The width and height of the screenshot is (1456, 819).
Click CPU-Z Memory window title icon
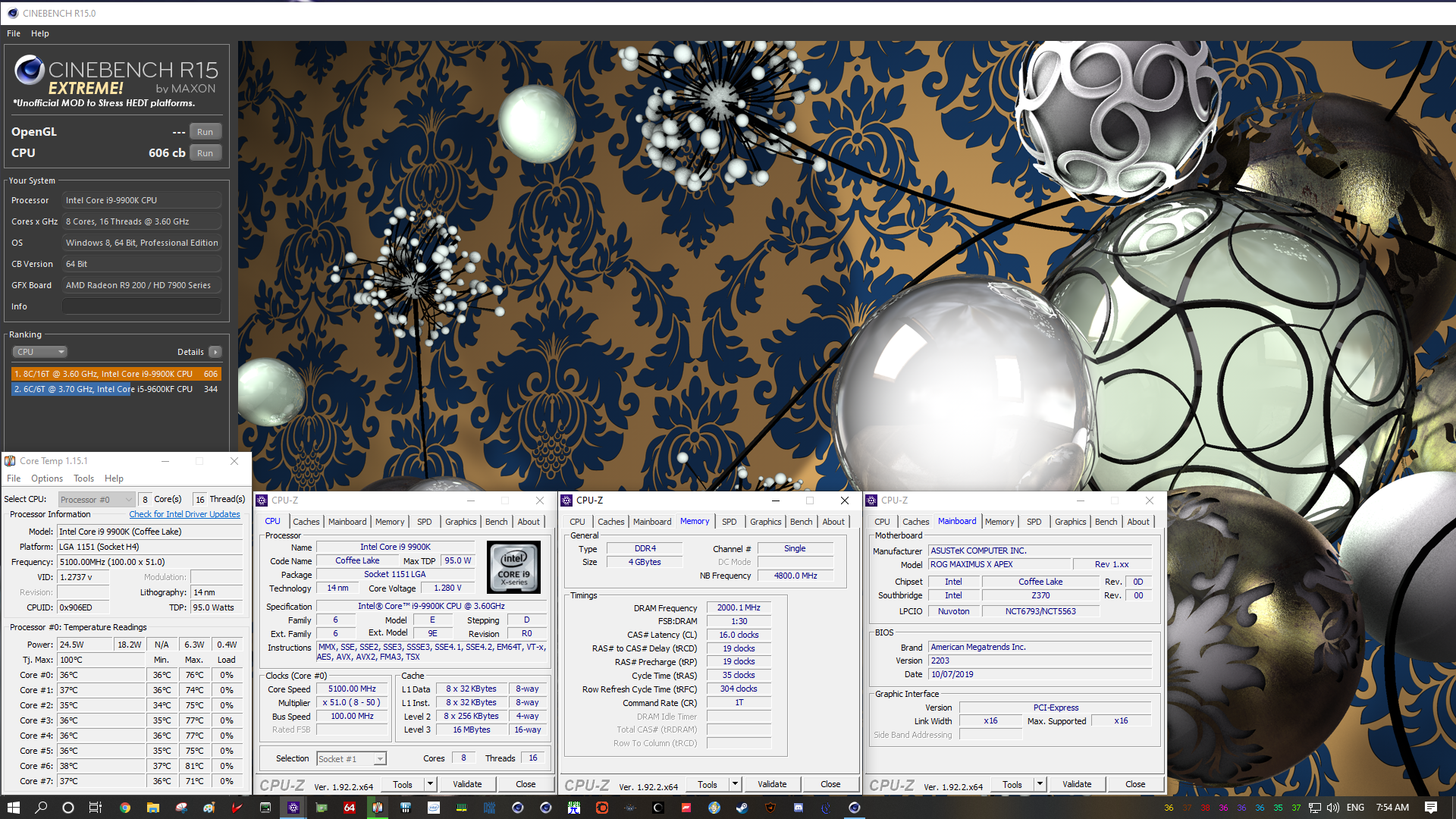click(x=566, y=500)
